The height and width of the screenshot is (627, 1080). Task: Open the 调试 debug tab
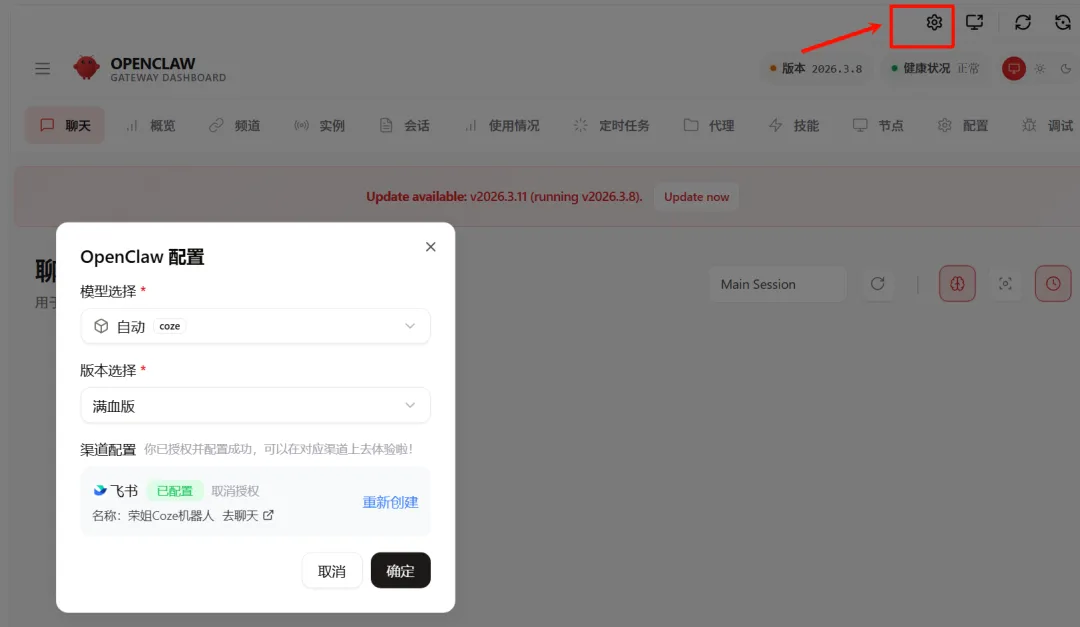point(1048,125)
